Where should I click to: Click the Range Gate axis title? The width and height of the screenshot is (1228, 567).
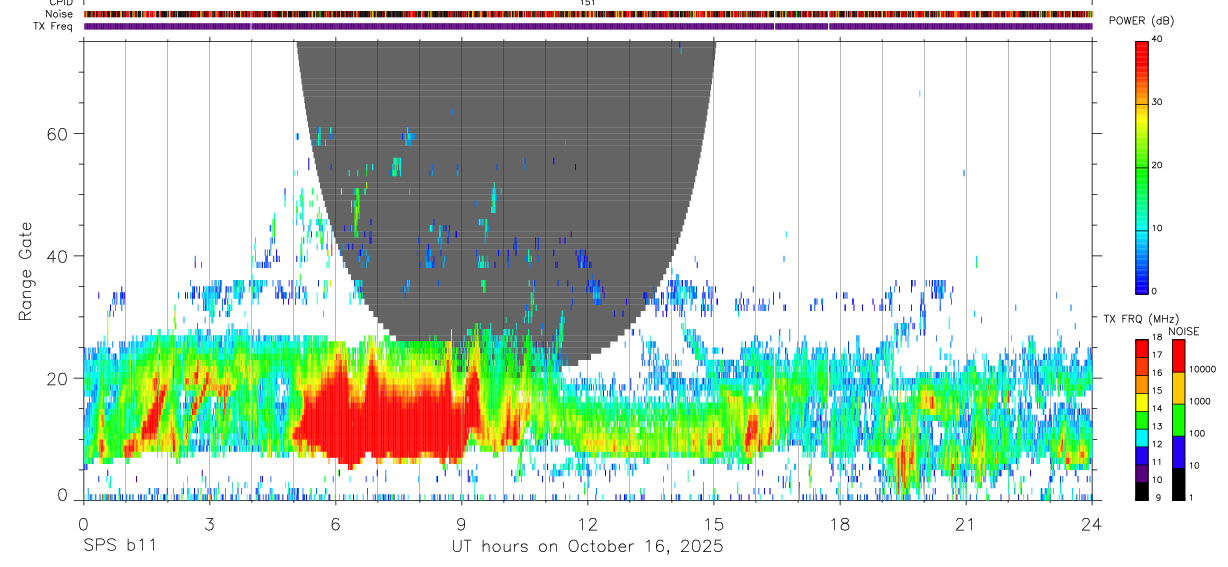pos(26,270)
